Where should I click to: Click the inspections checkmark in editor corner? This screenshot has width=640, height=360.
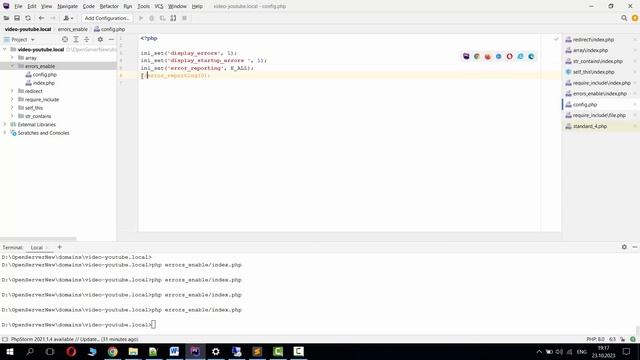(x=556, y=39)
